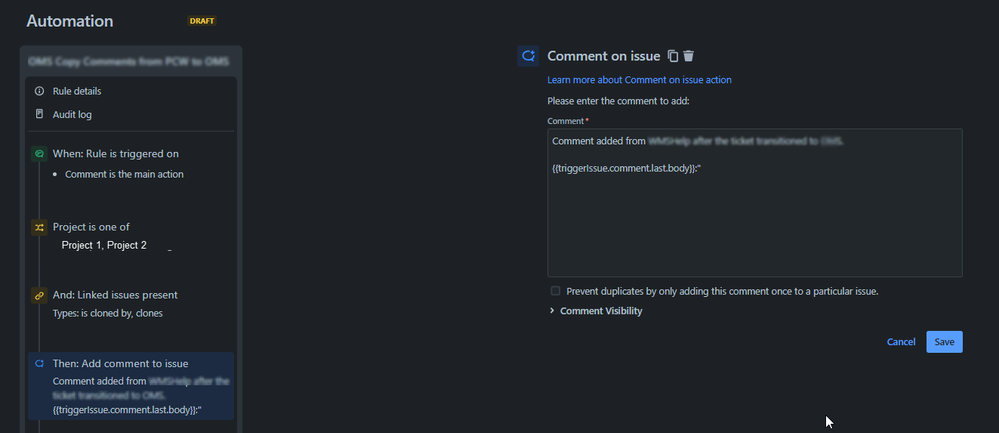
Task: Click the trash icon to delete action
Action: pyautogui.click(x=688, y=56)
